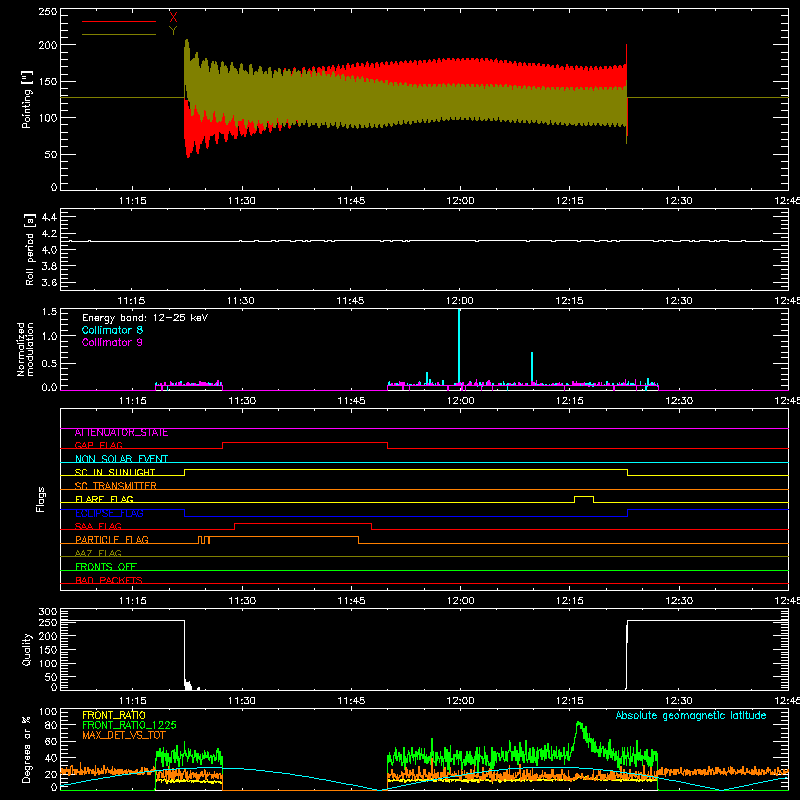Click the FRONTS_OFF flag label
This screenshot has width=800, height=800.
pyautogui.click(x=106, y=567)
